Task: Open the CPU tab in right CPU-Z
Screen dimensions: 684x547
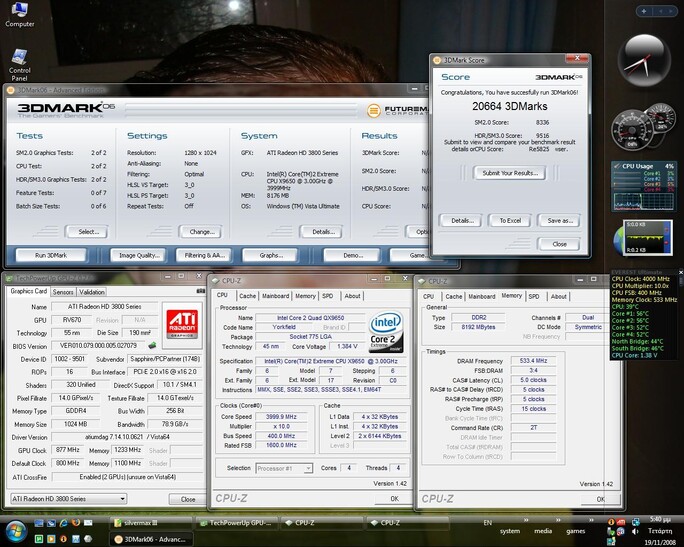Action: pos(429,297)
